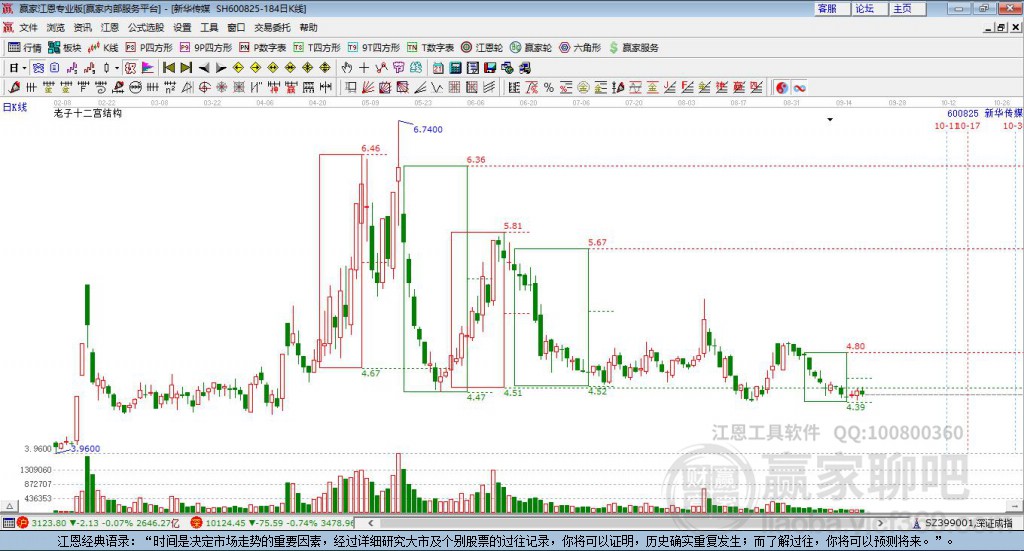This screenshot has height=551, width=1024.
Task: Open the calendar icon in toolbar
Action: point(438,68)
